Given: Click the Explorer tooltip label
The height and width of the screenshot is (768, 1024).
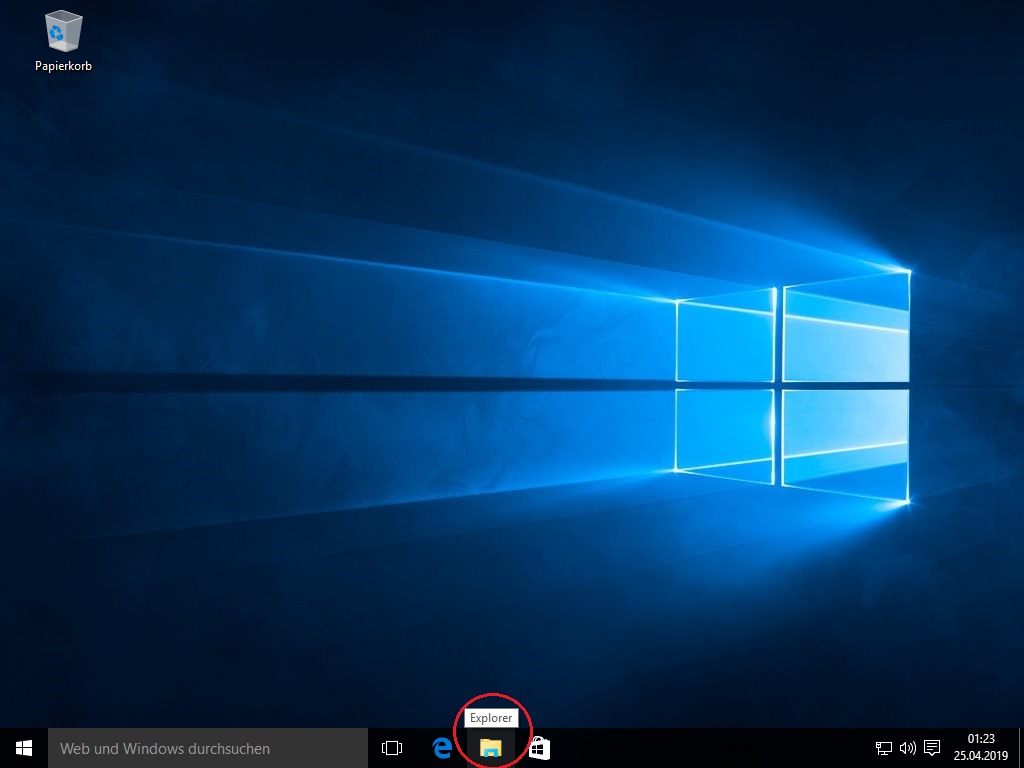Looking at the screenshot, I should (x=493, y=718).
